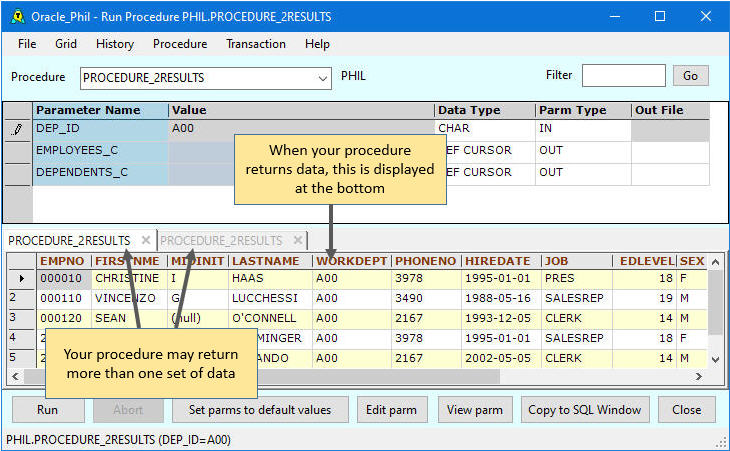Image resolution: width=730 pixels, height=451 pixels.
Task: Click the Value column header
Action: pos(301,110)
